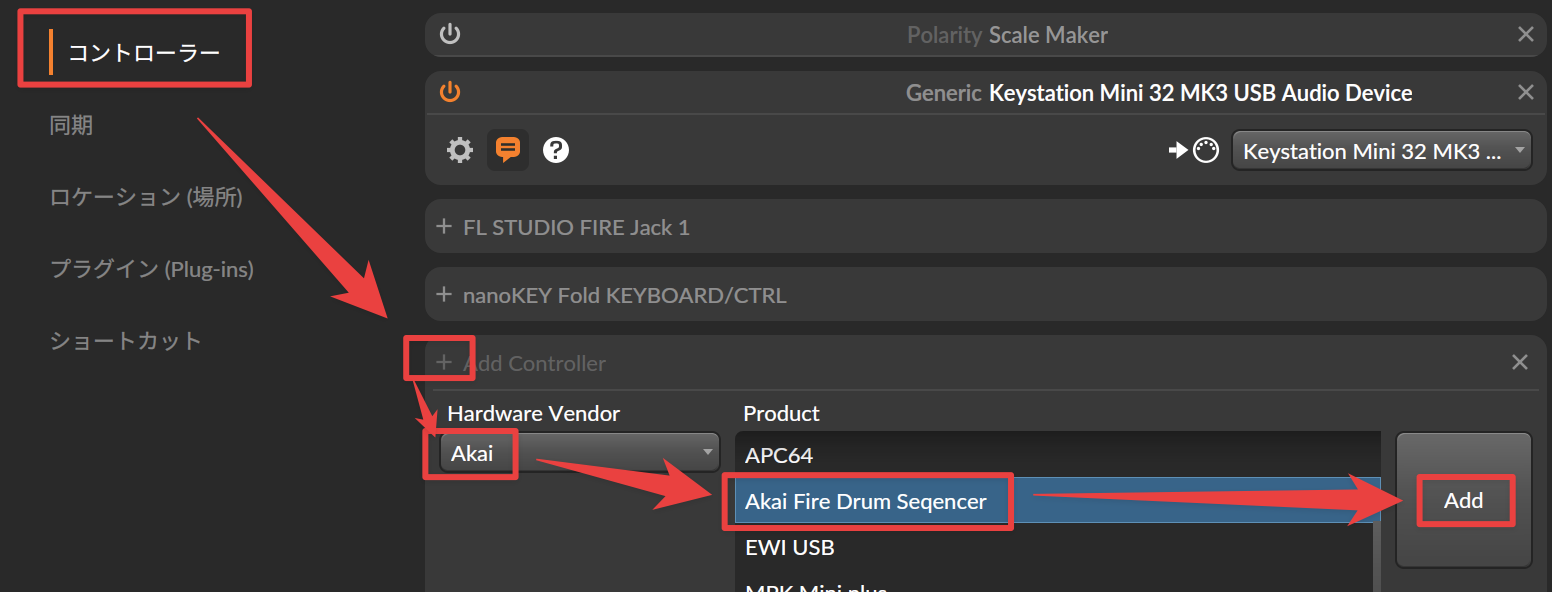Click plus icon next to Add Controller
This screenshot has width=1552, height=592.
click(445, 363)
